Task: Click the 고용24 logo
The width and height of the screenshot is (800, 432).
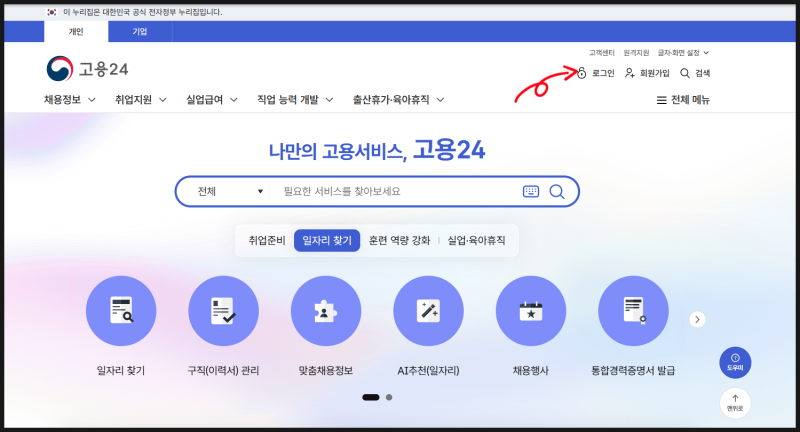Action: pos(87,68)
